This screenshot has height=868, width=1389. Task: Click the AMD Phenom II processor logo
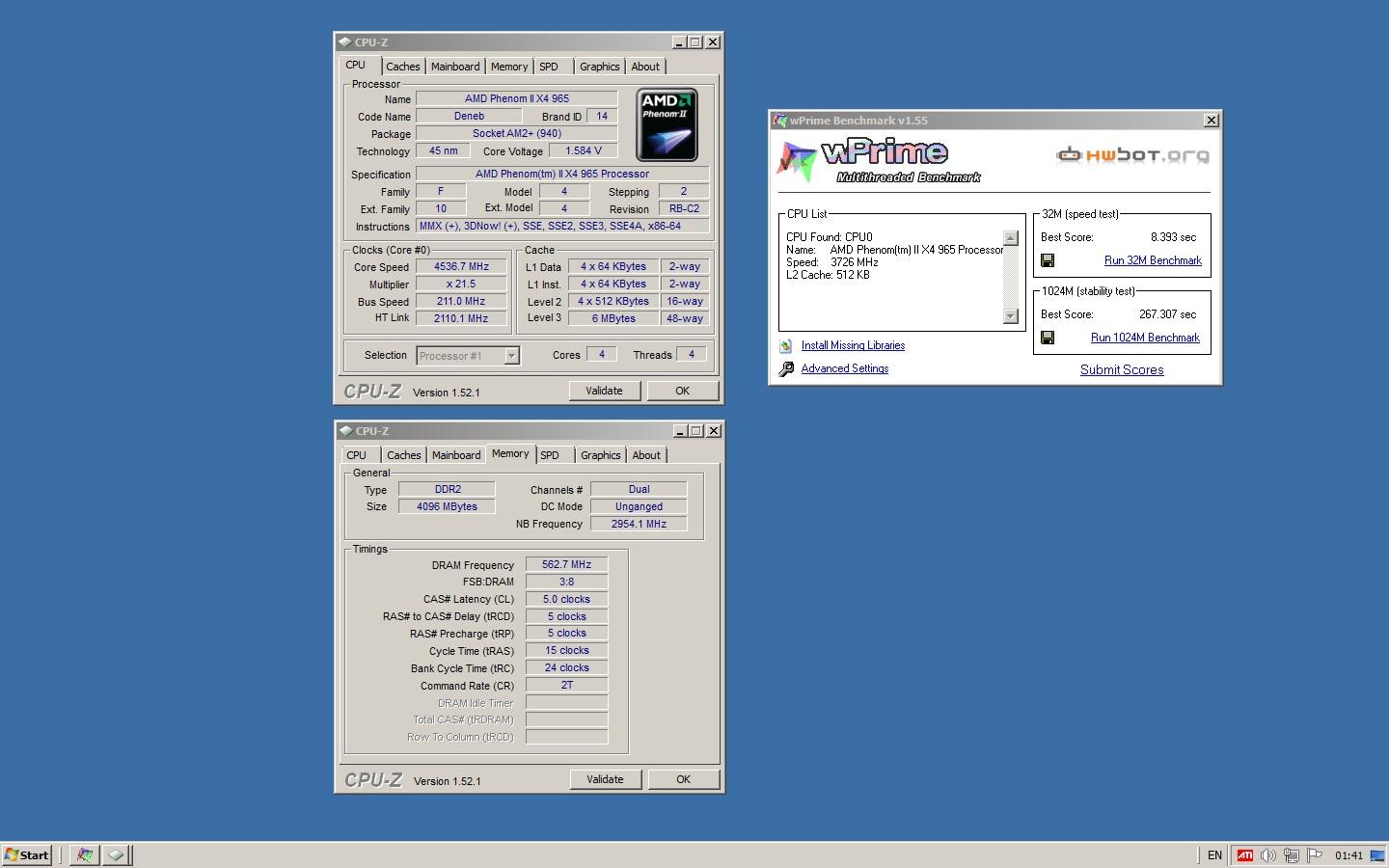click(667, 125)
